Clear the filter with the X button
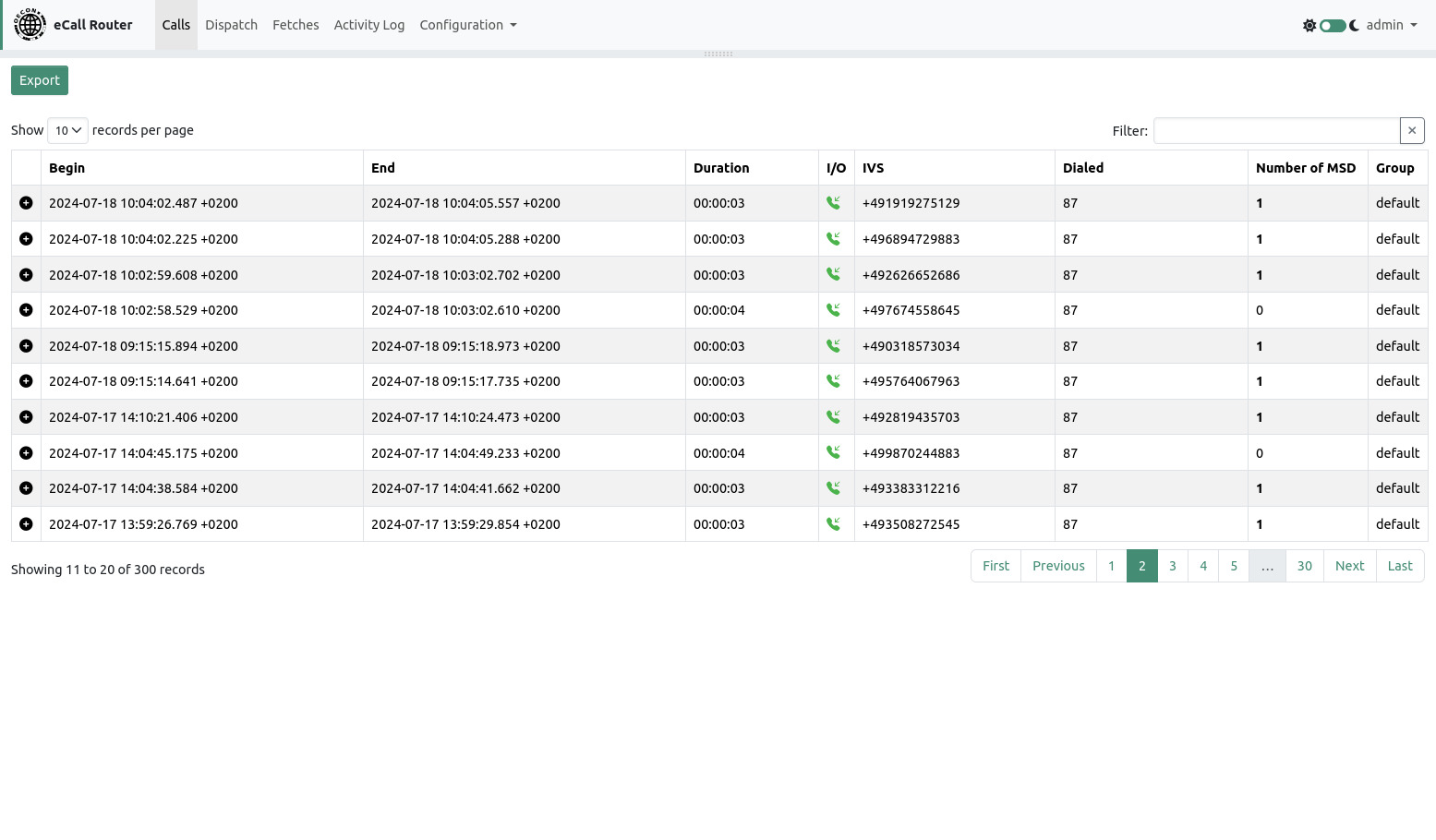This screenshot has width=1436, height=840. pos(1411,131)
